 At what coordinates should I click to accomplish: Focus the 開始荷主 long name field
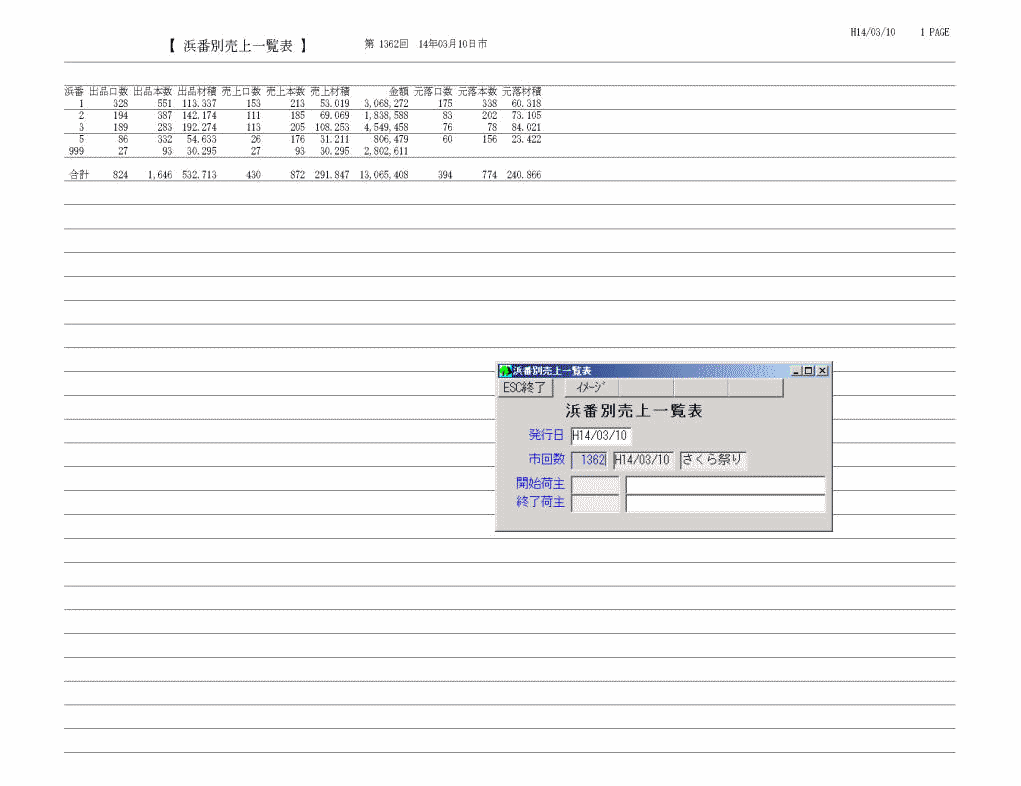[x=725, y=485]
